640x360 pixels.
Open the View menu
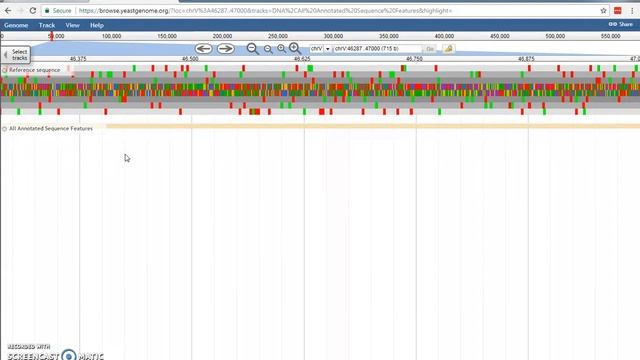point(72,25)
